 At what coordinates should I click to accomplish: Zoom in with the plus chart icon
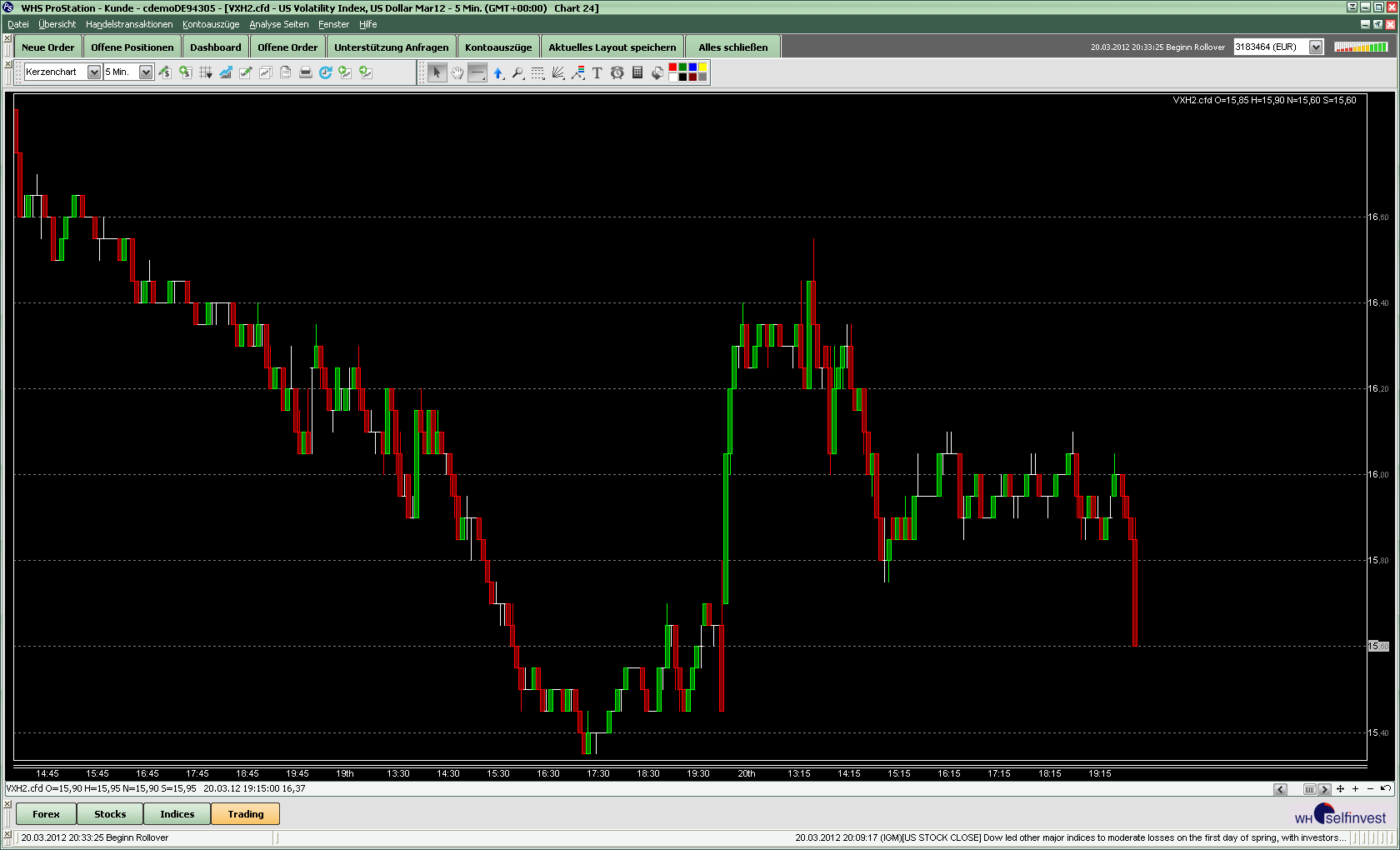[1355, 788]
